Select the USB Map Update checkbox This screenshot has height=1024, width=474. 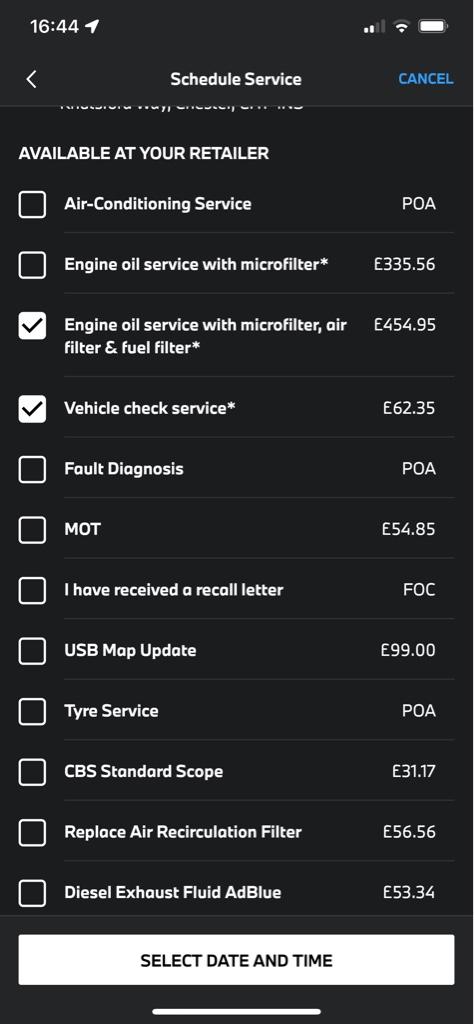(x=32, y=651)
